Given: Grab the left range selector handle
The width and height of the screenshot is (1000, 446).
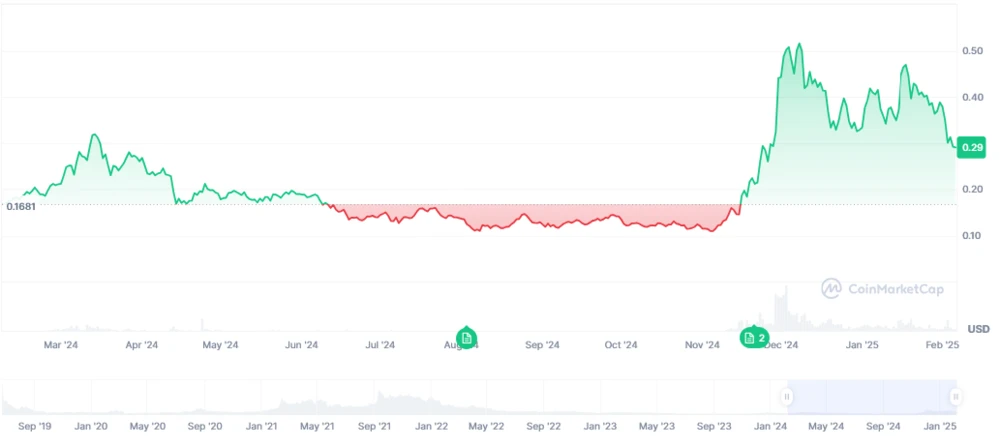Looking at the screenshot, I should tap(788, 396).
